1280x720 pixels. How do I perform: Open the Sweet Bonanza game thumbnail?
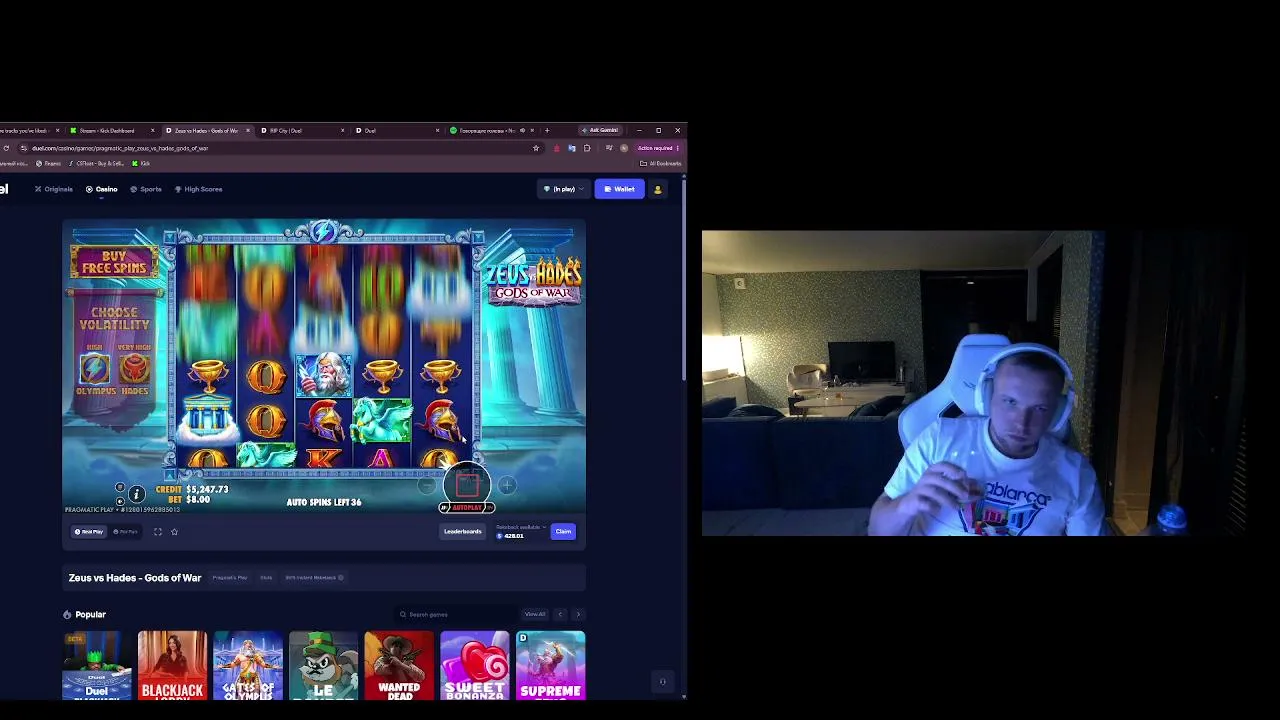click(x=475, y=665)
